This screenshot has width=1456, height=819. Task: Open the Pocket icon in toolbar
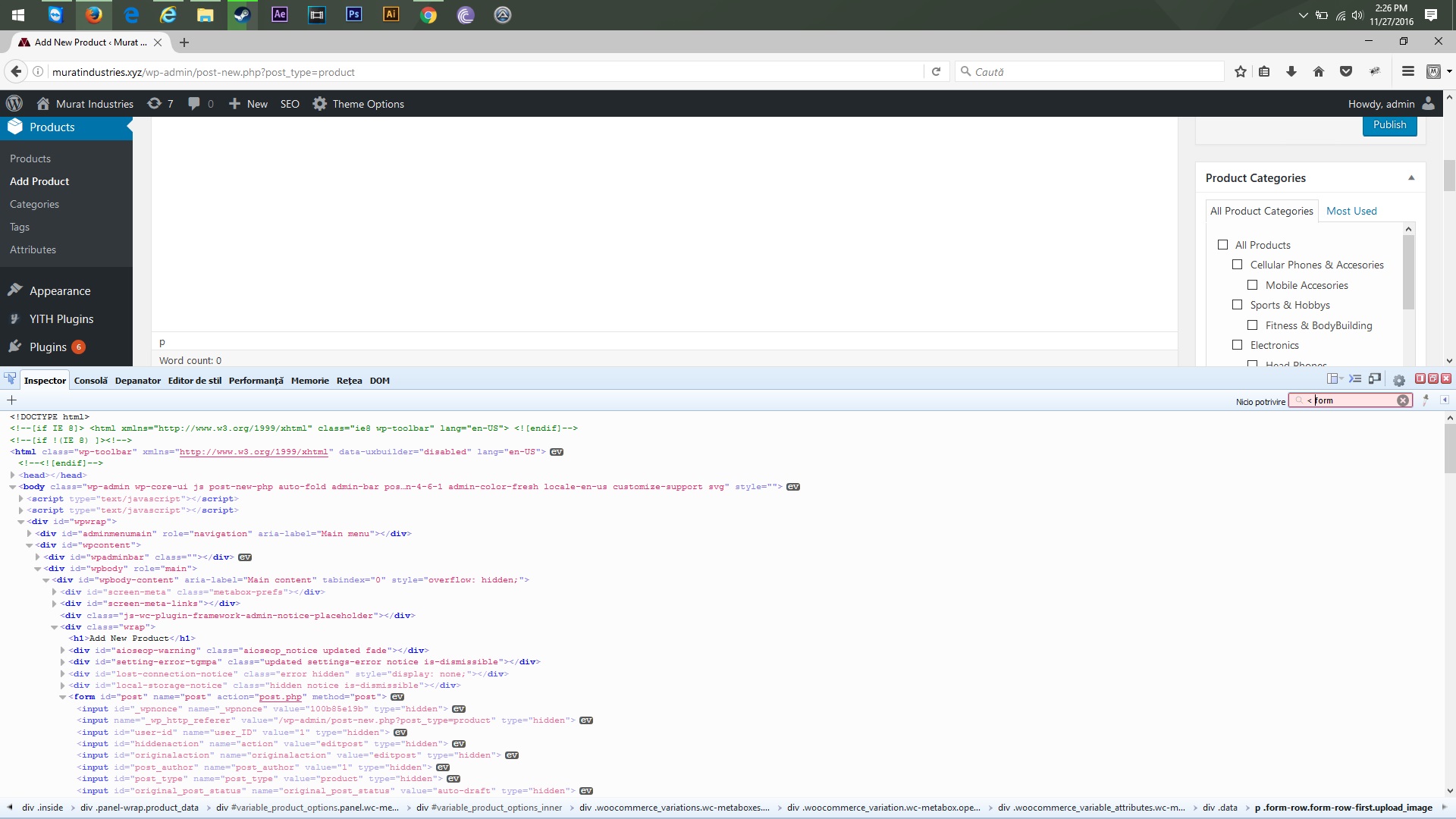tap(1346, 71)
